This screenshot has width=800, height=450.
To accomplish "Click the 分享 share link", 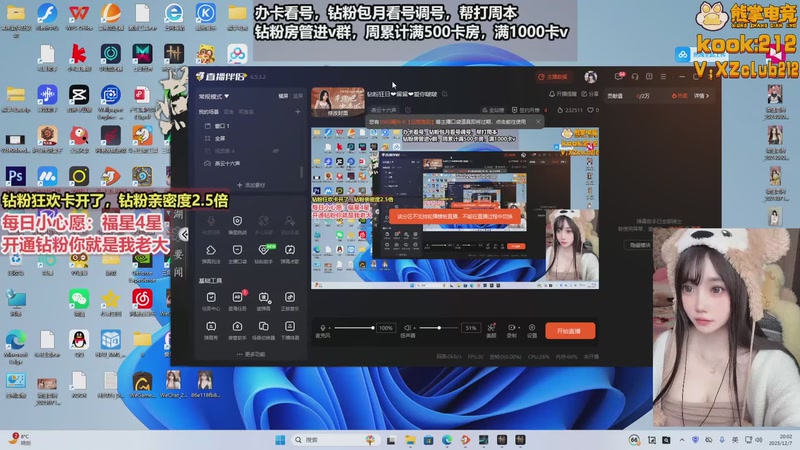I will click(x=590, y=94).
